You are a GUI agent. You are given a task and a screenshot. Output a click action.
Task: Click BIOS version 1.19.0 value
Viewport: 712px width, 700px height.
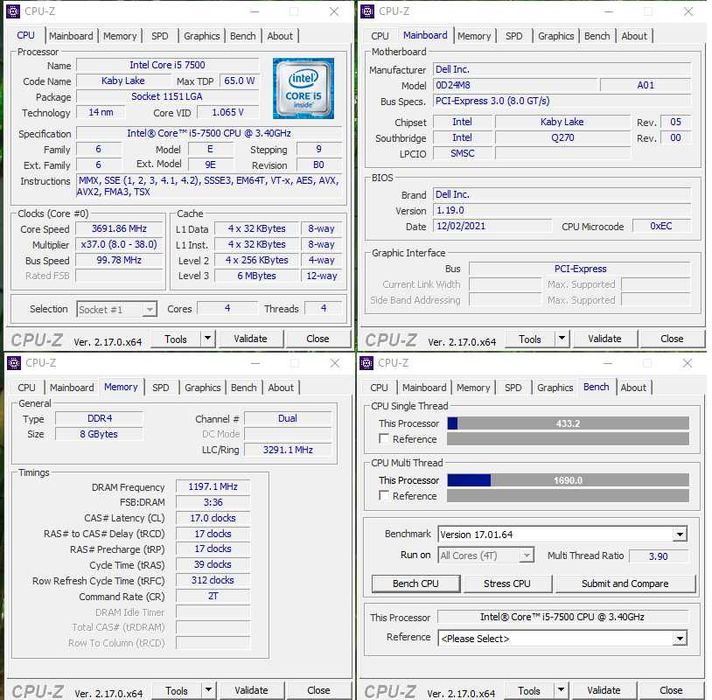562,211
